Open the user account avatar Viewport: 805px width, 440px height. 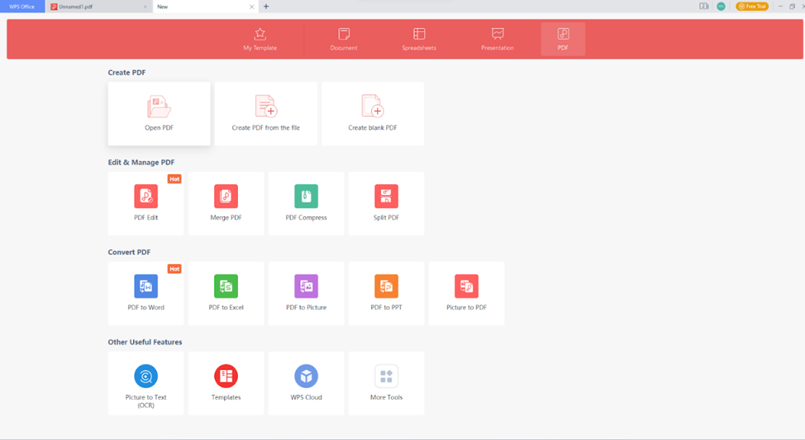point(721,6)
